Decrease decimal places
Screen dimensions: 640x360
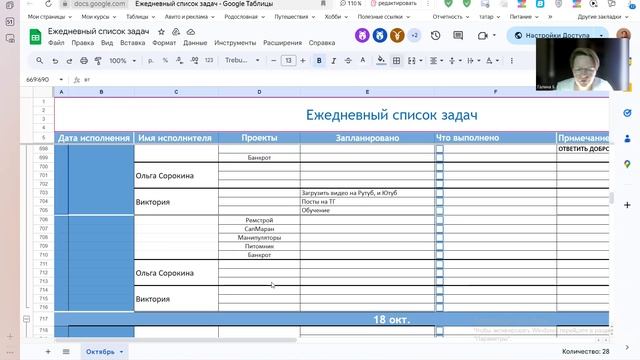click(180, 60)
